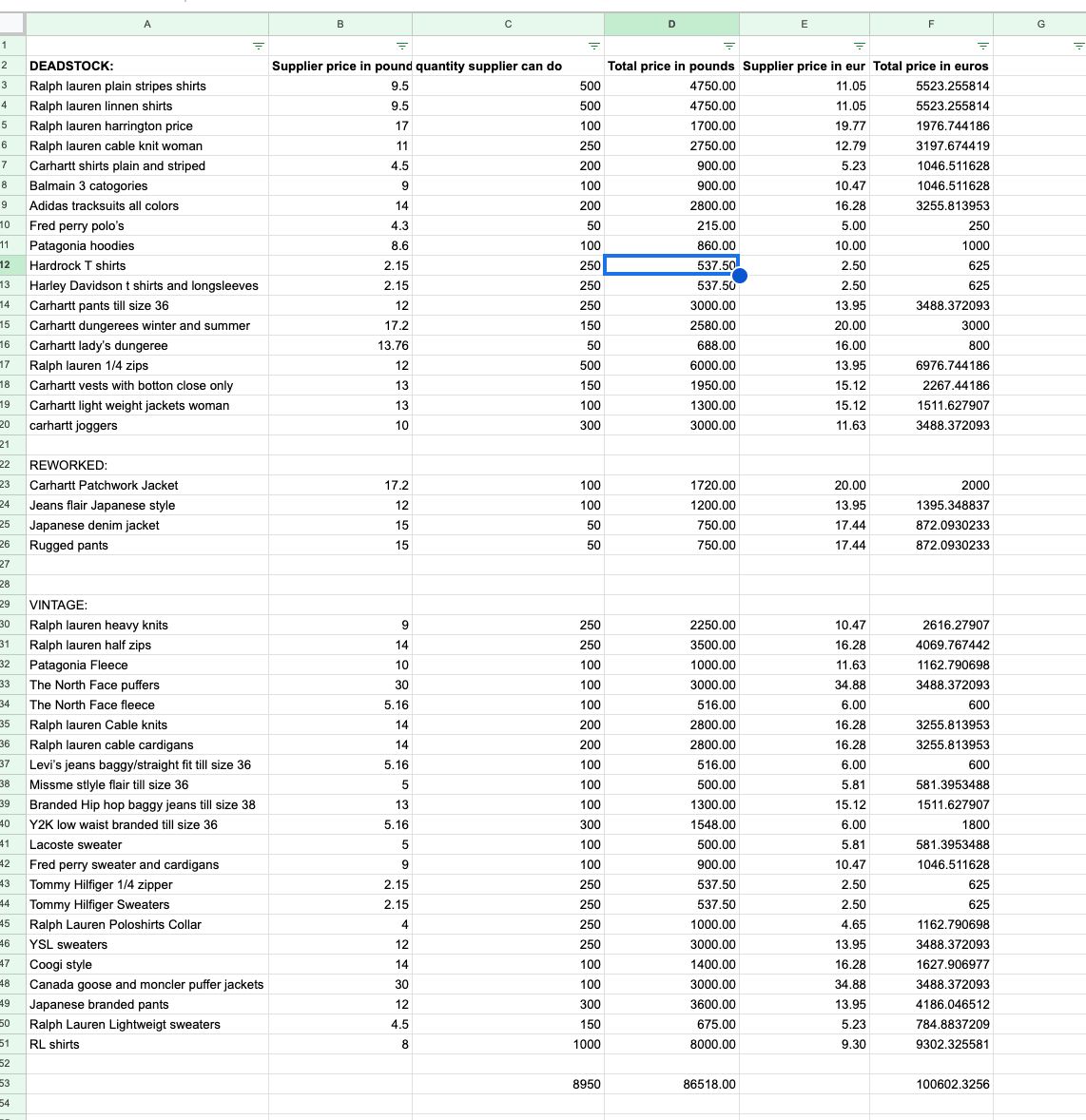This screenshot has width=1086, height=1120.
Task: Select the Patagonia hoodies cell
Action: click(147, 245)
